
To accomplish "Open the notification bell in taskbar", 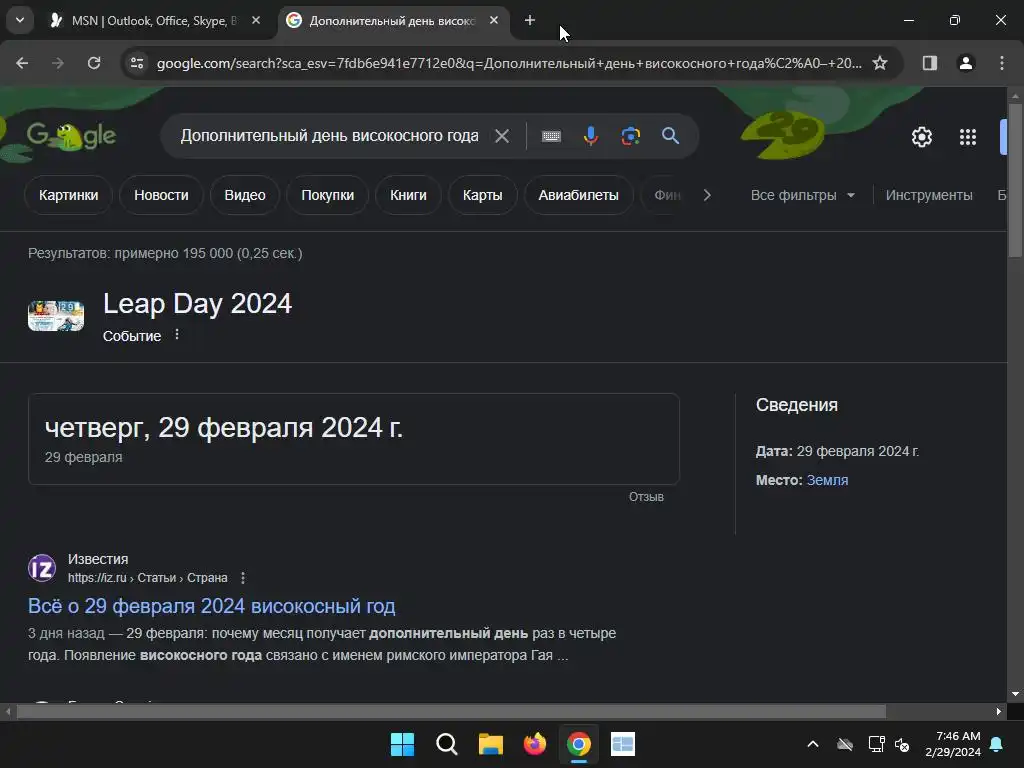I will click(x=997, y=744).
